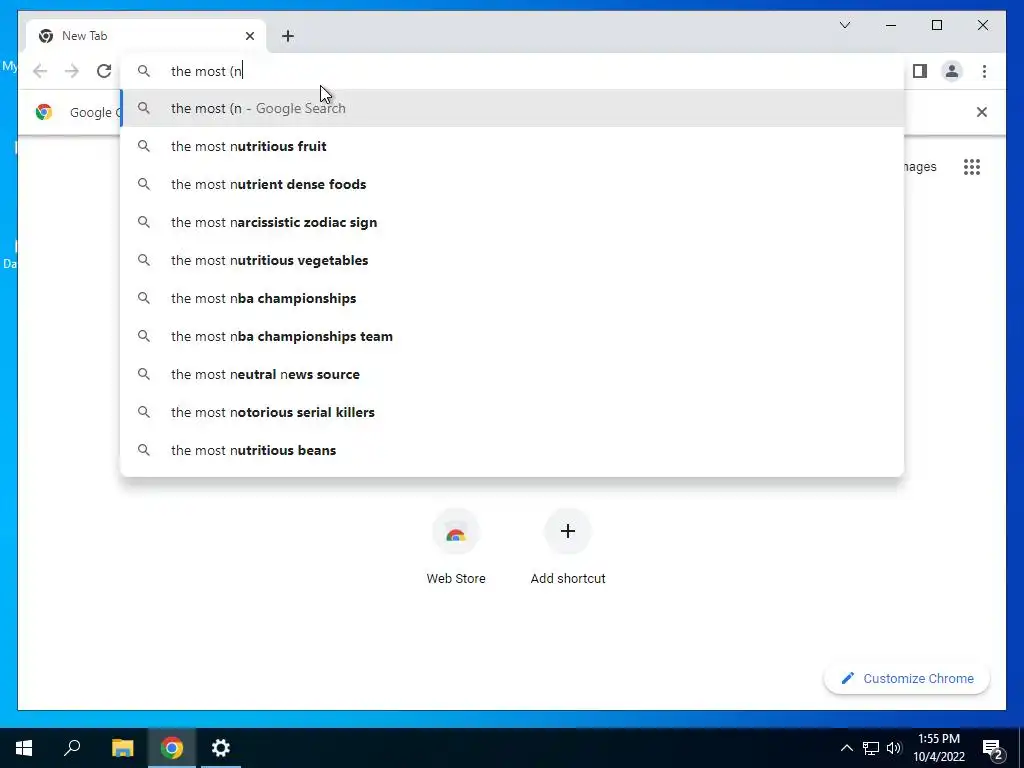1024x768 pixels.
Task: Open the profile avatar menu
Action: pos(952,71)
